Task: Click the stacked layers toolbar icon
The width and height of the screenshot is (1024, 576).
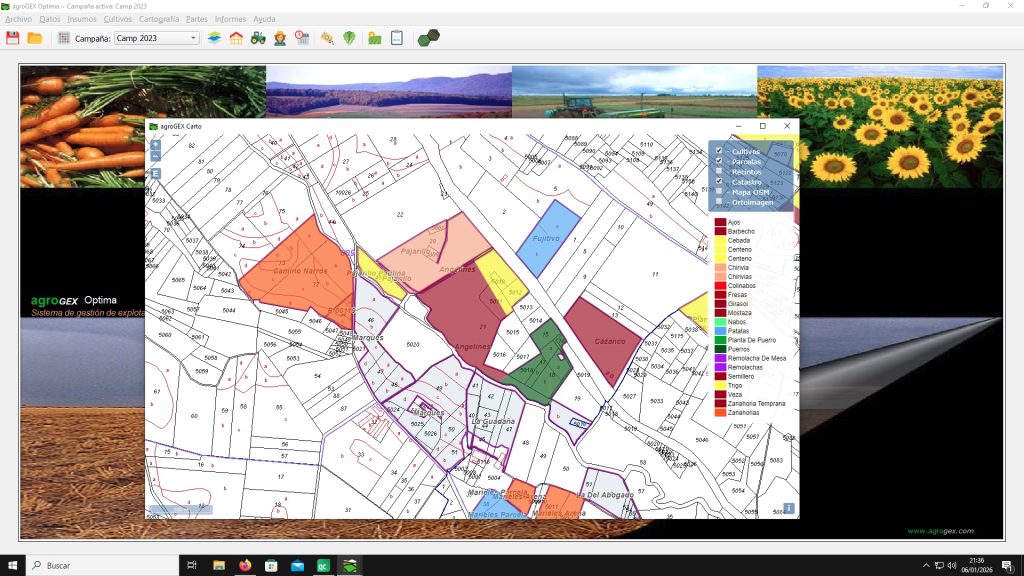Action: click(x=214, y=38)
